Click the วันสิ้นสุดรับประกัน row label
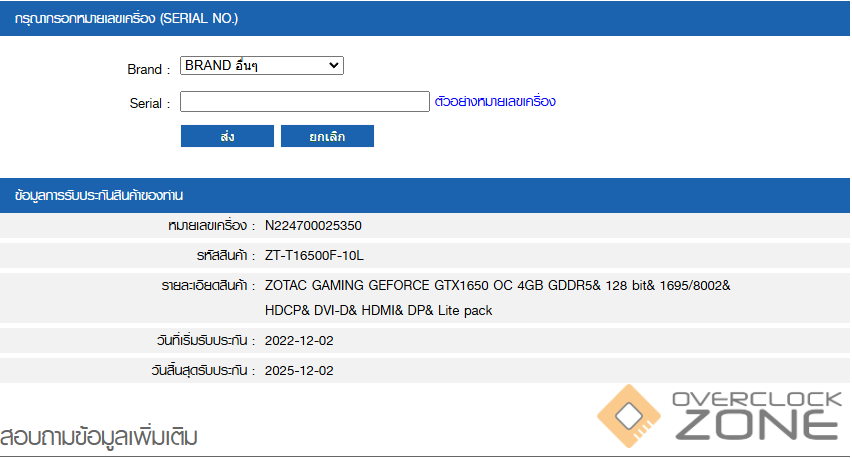The width and height of the screenshot is (852, 458). (x=203, y=371)
